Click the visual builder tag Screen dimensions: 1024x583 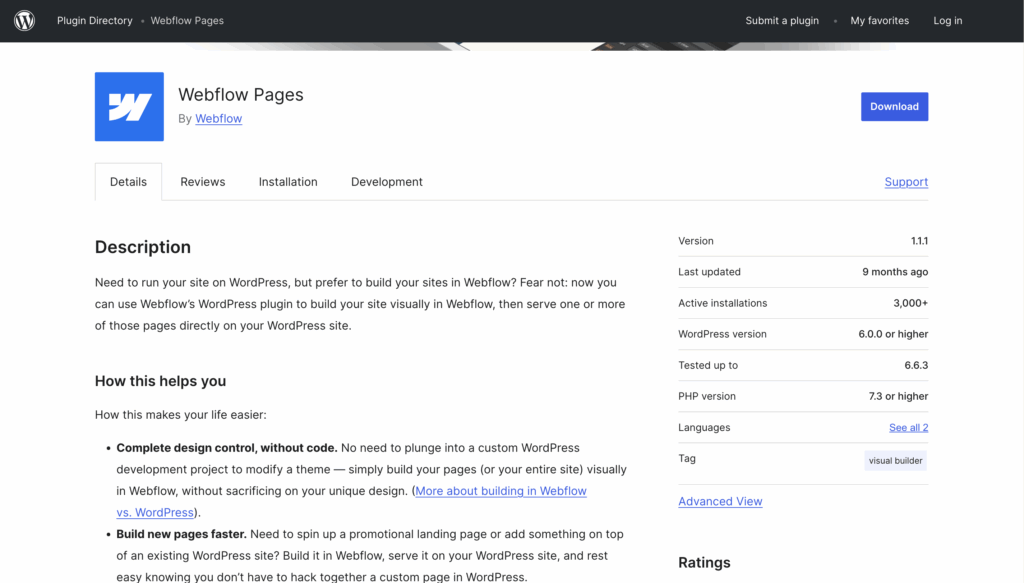click(895, 461)
